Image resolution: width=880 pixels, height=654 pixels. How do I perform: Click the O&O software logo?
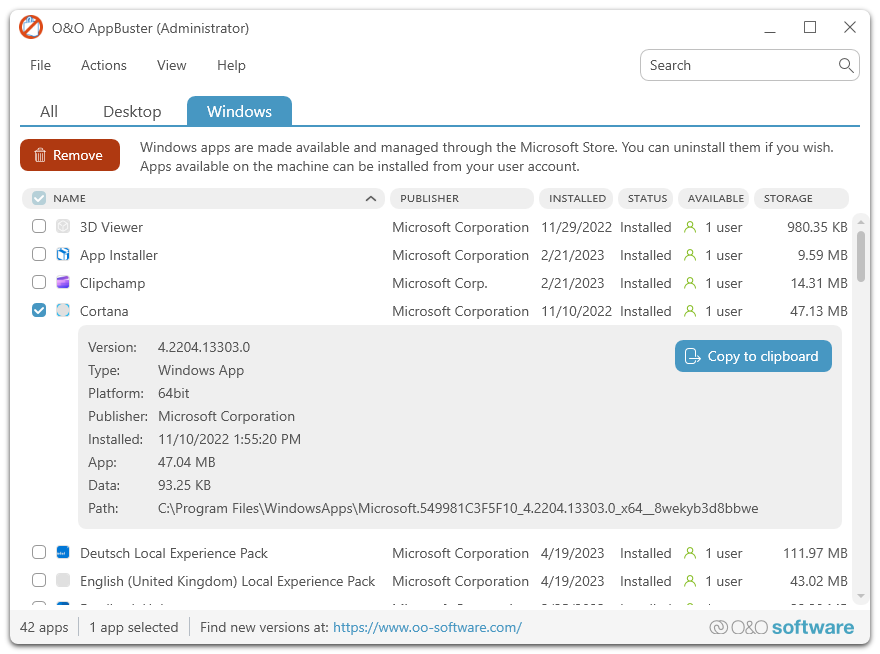tap(782, 627)
